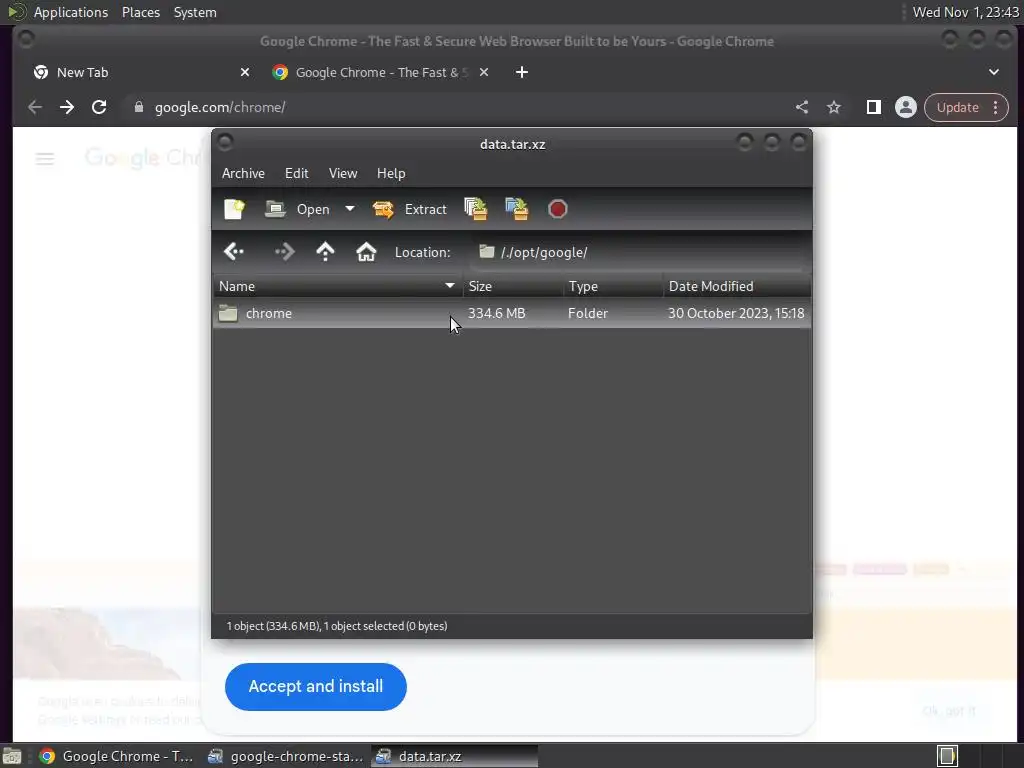Open an archive via the Open button

tap(298, 209)
